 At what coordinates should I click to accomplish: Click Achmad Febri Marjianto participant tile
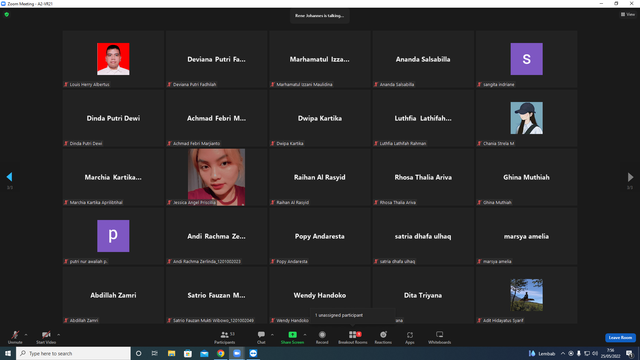point(216,118)
